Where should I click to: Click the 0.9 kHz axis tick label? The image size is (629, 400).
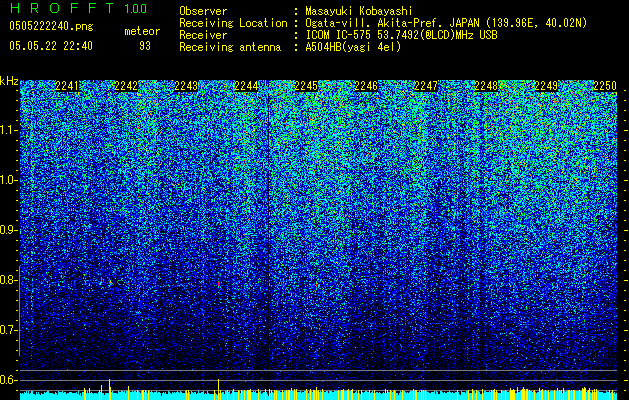click(9, 230)
